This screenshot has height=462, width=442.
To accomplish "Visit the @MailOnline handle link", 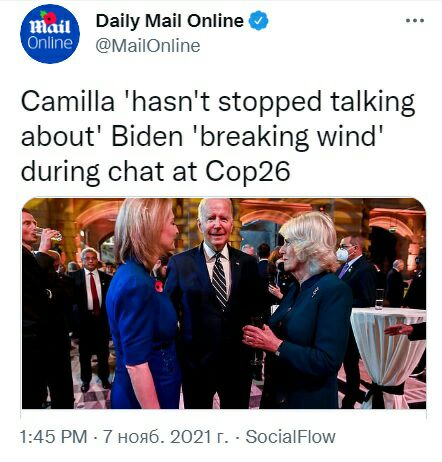I will [x=148, y=46].
